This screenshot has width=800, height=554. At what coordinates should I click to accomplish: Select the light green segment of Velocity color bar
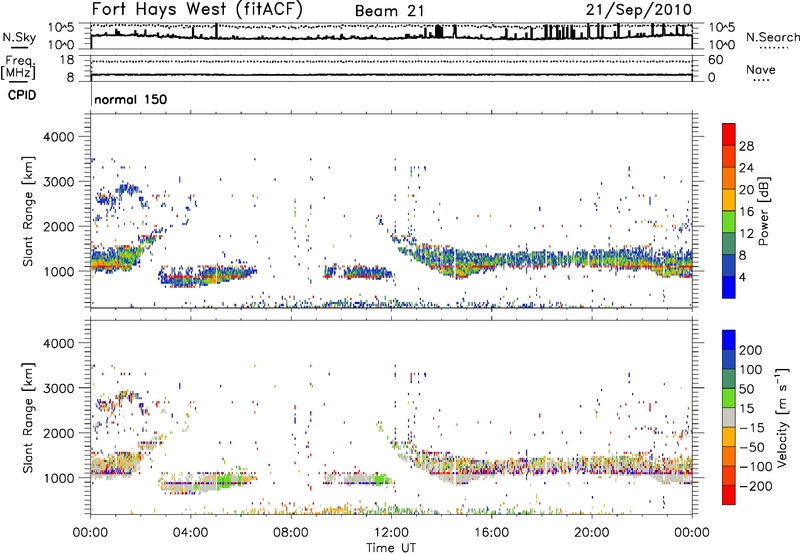coord(729,398)
